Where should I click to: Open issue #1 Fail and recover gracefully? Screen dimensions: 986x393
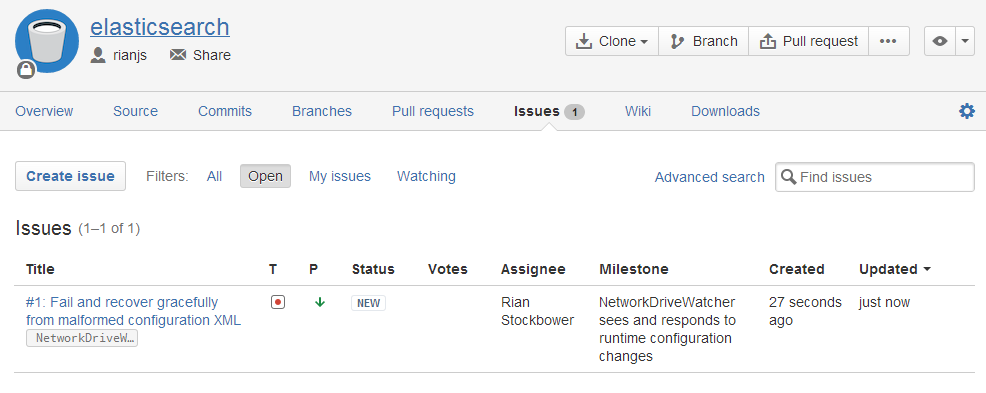point(133,311)
